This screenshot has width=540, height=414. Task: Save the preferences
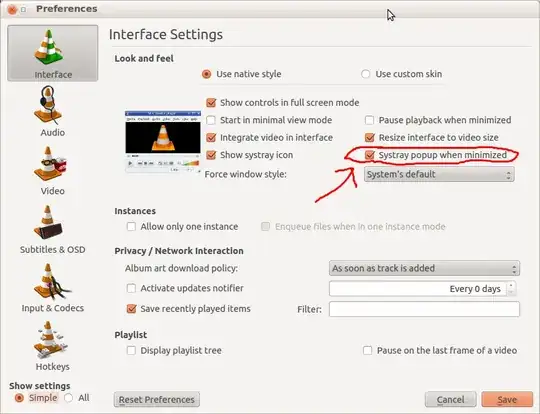pos(507,400)
